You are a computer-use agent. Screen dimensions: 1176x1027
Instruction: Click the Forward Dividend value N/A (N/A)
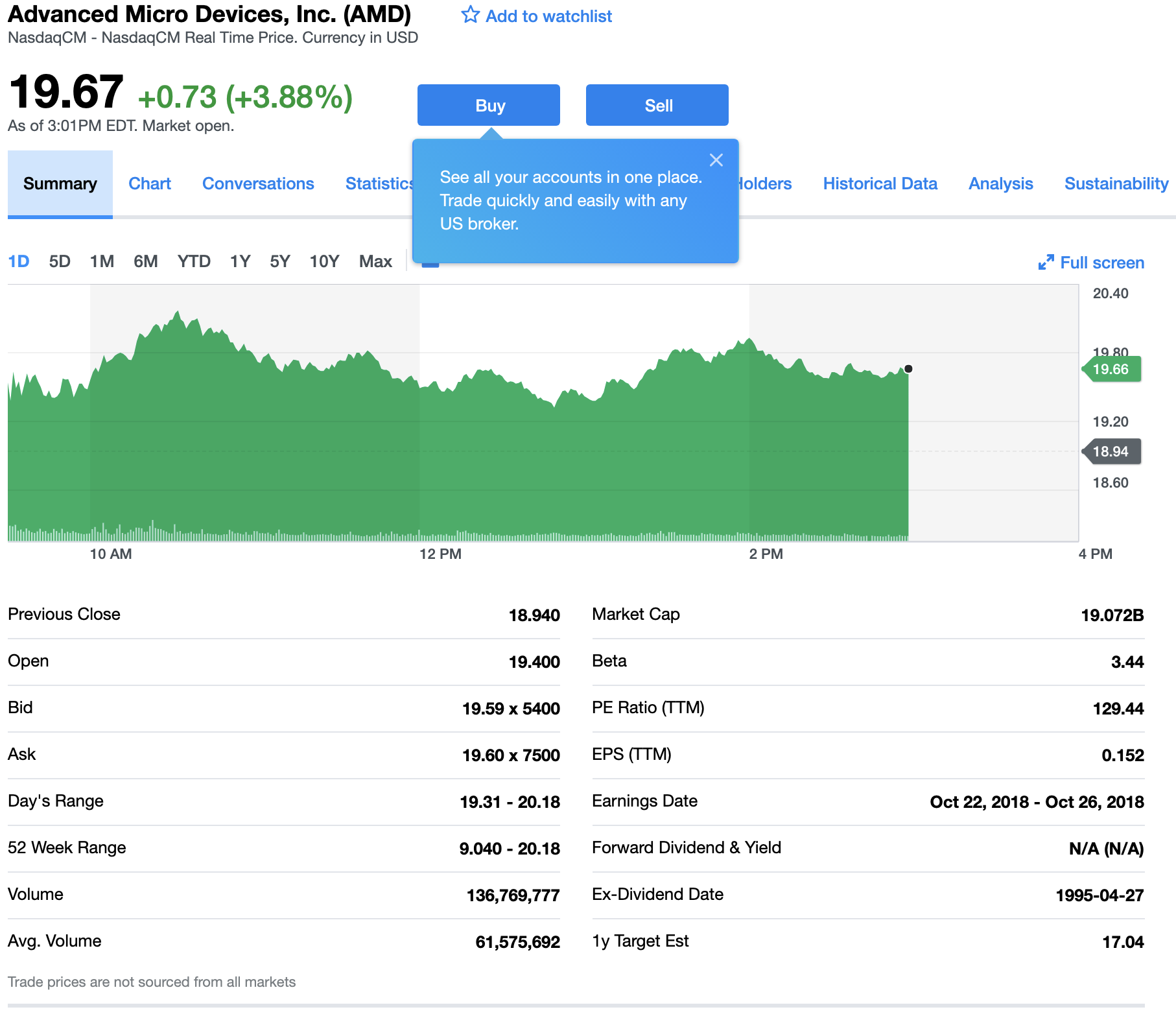pos(1106,849)
